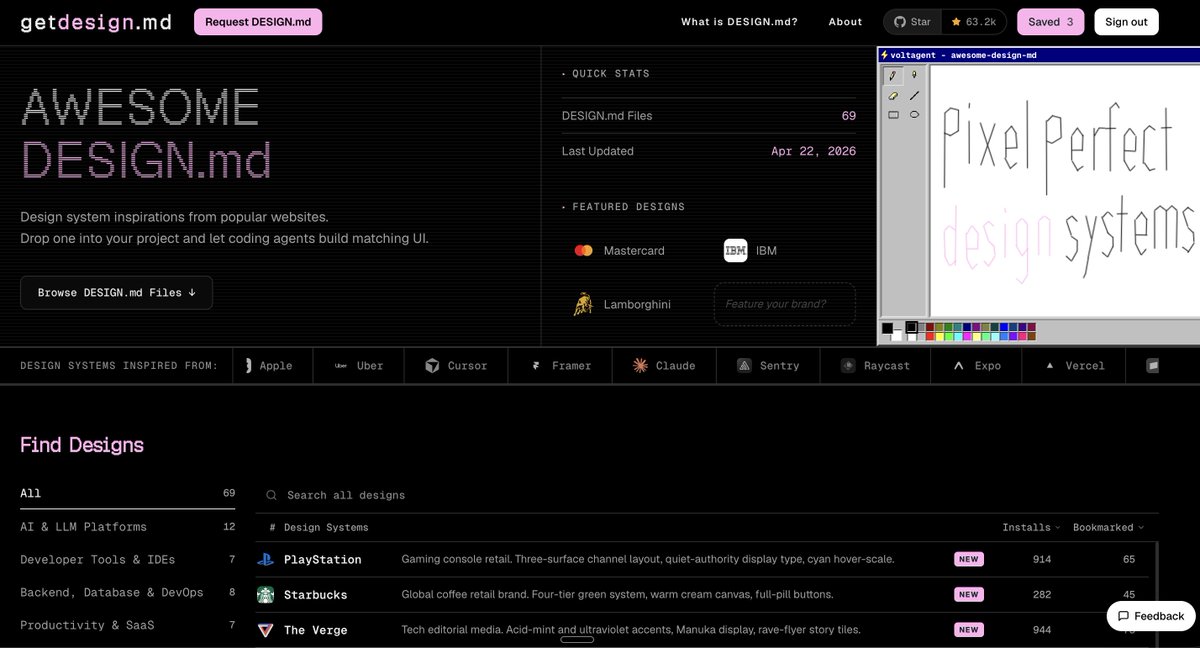Screen dimensions: 1200x648
Task: Go to getdesign.md home logo
Action: [x=96, y=22]
